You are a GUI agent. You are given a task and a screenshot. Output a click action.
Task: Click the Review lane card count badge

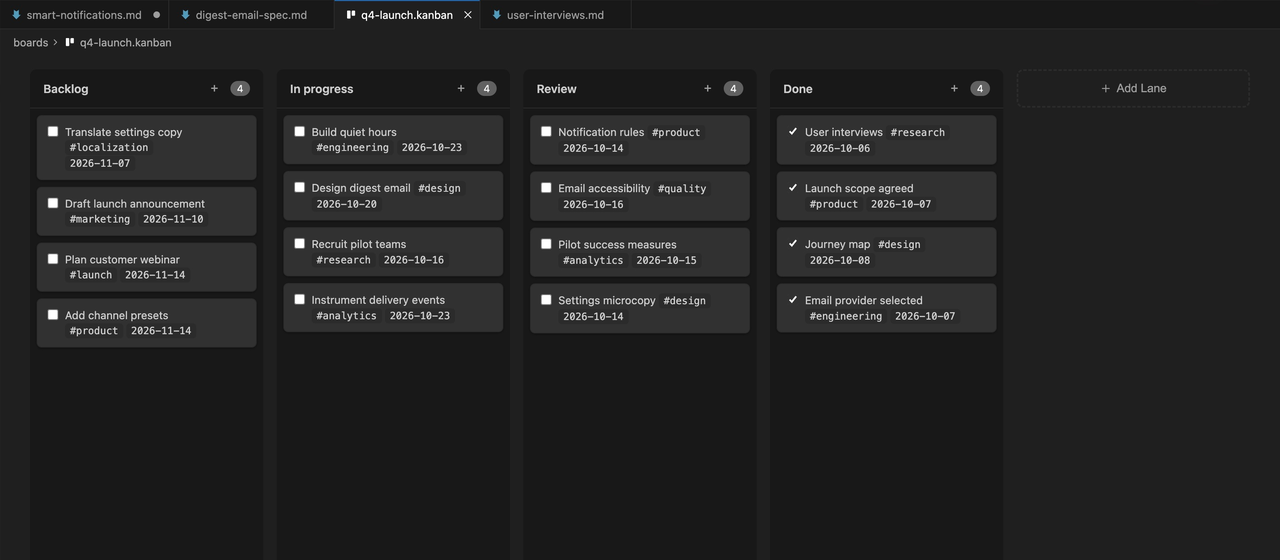(733, 88)
